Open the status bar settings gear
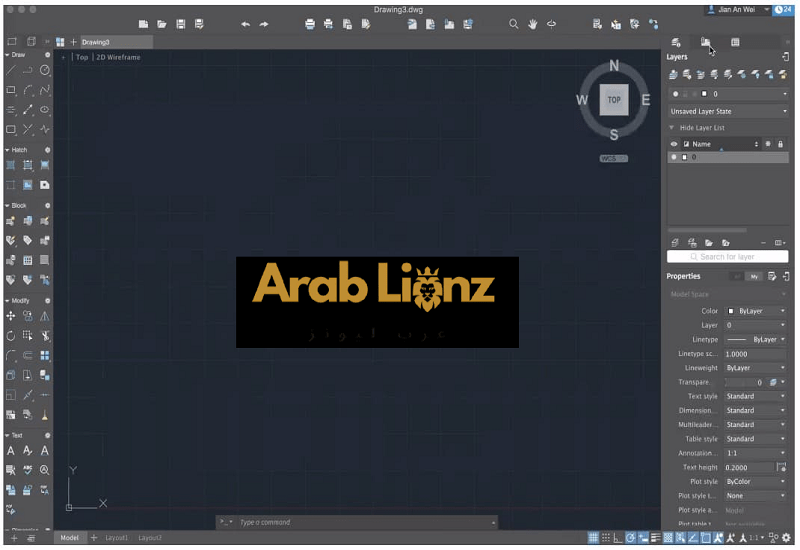 (x=786, y=537)
